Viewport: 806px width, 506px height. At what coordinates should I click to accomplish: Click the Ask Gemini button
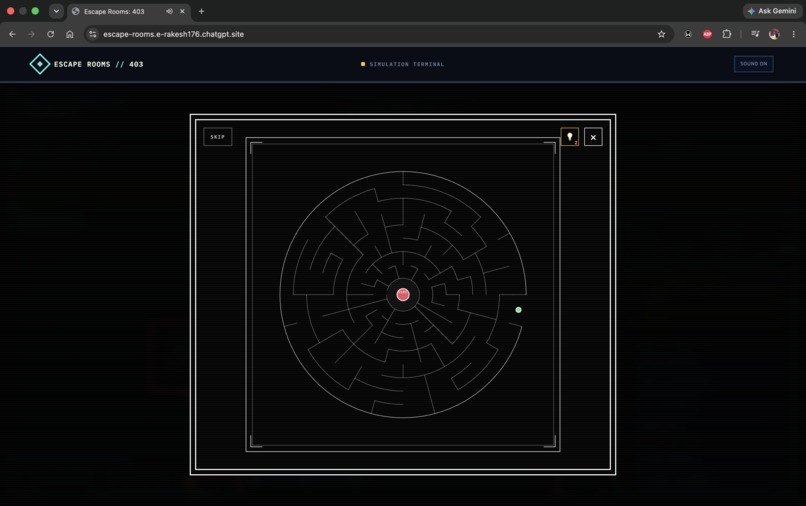(x=772, y=11)
